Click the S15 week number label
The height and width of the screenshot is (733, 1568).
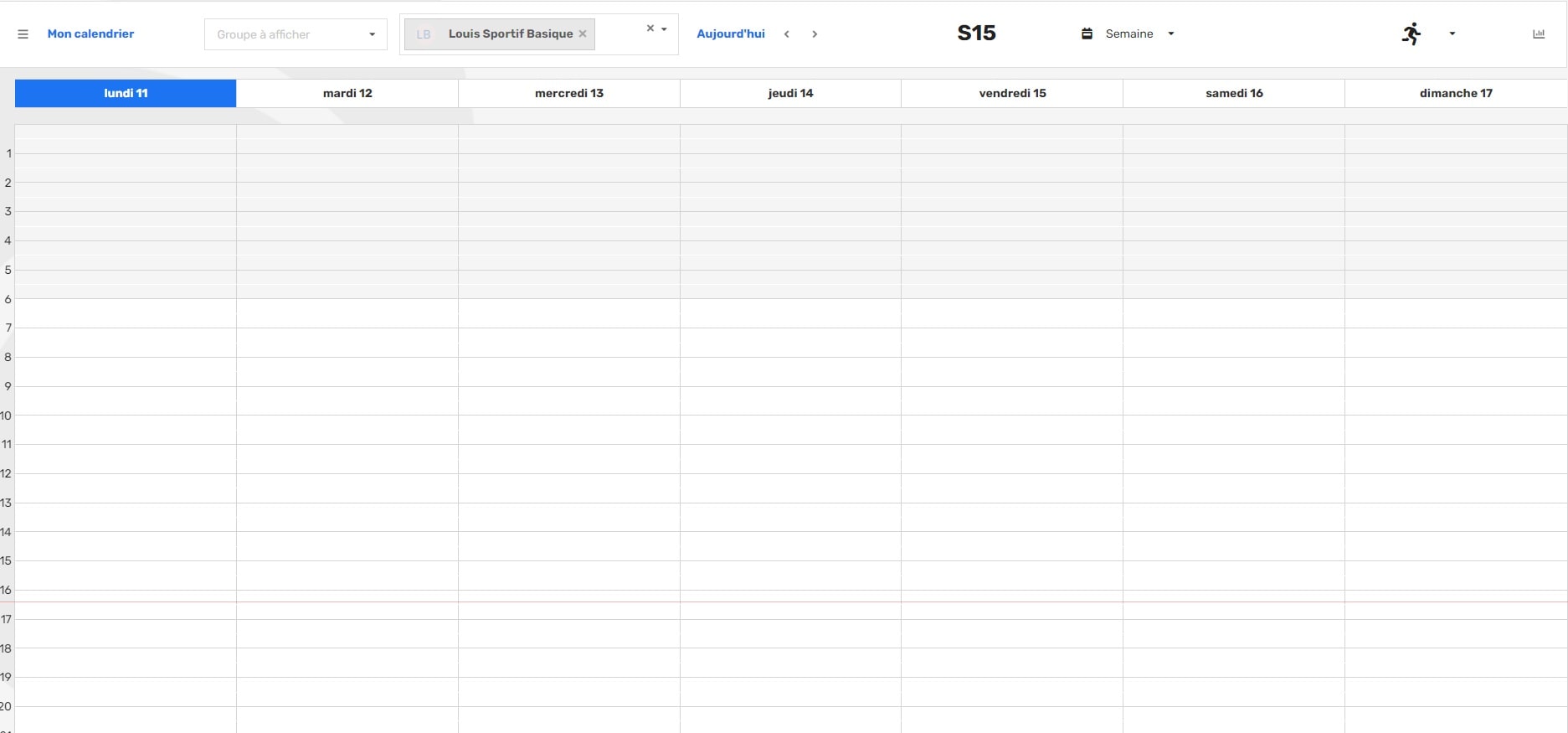click(976, 34)
